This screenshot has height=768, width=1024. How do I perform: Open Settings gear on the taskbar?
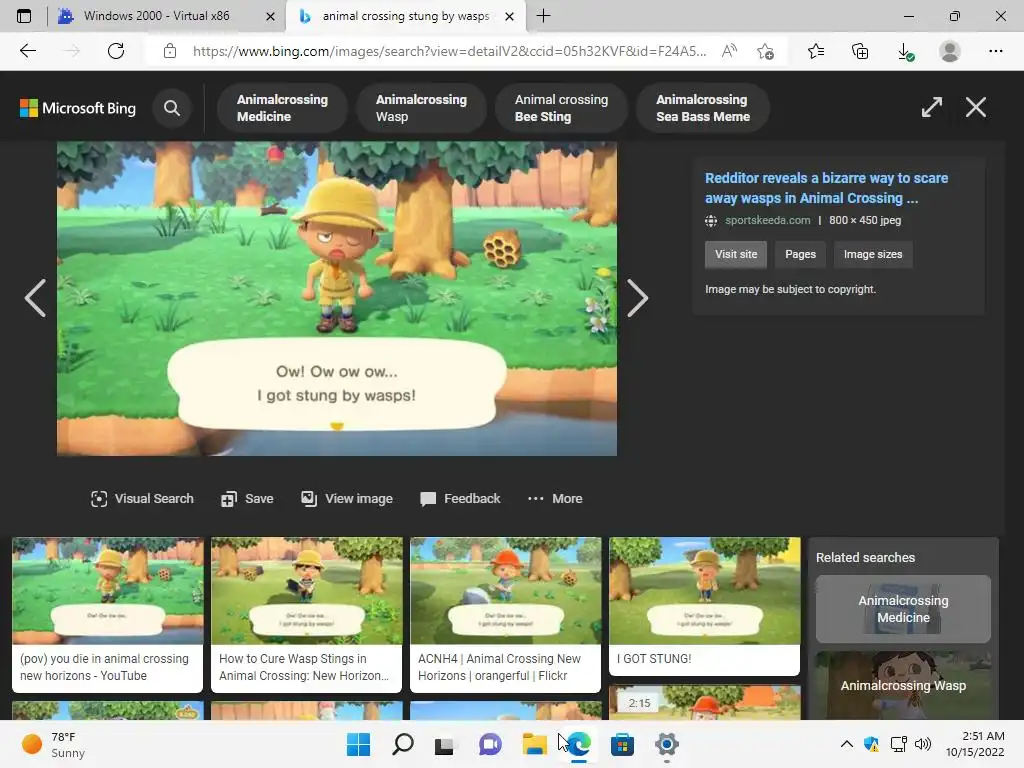click(x=666, y=744)
